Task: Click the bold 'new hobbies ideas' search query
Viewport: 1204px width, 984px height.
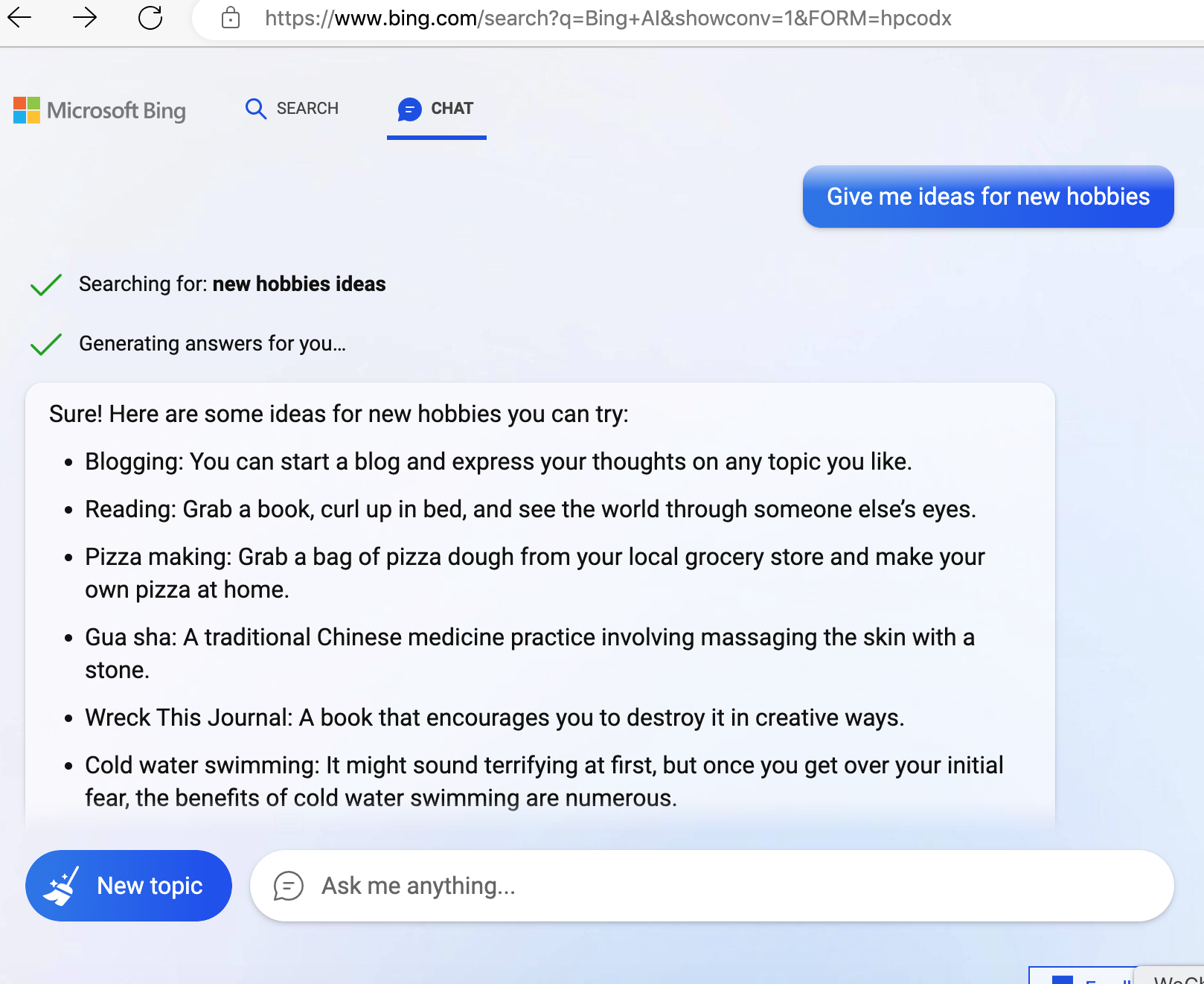Action: [299, 284]
